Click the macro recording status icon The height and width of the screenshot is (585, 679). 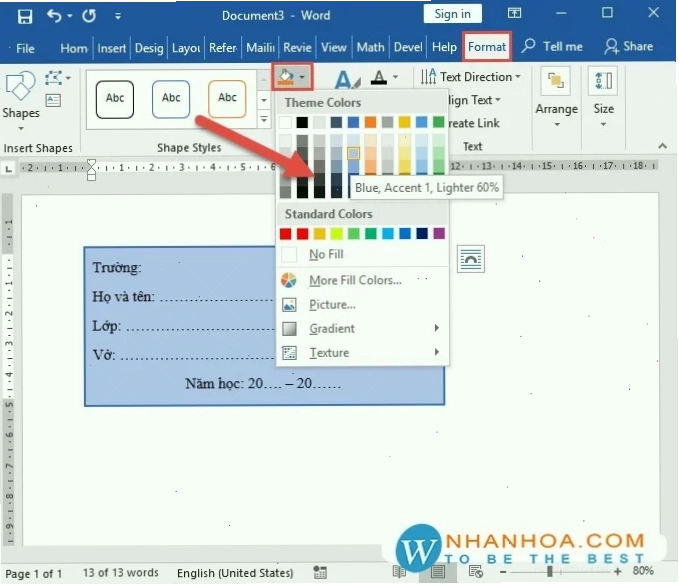click(320, 572)
